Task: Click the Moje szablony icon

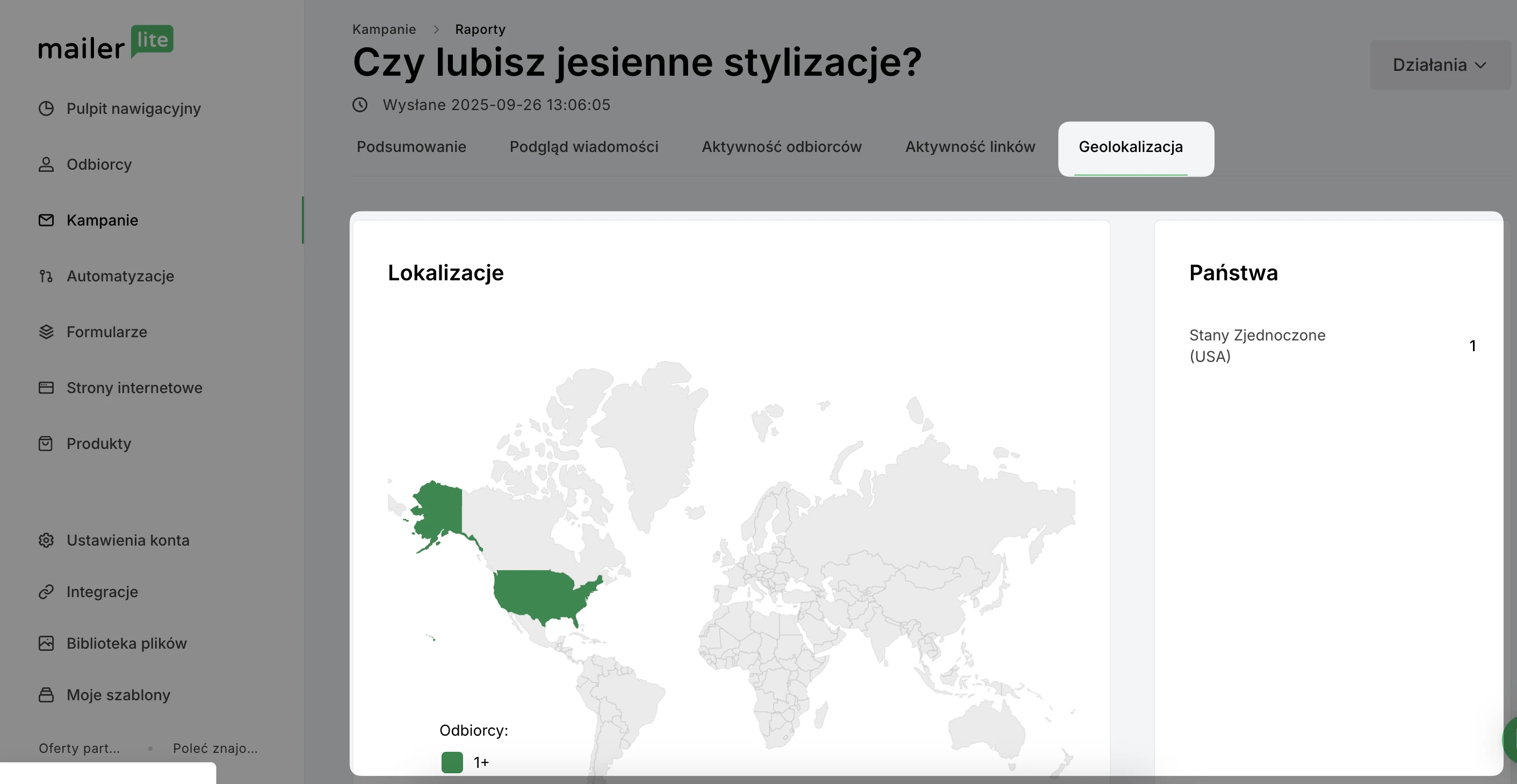Action: [46, 695]
